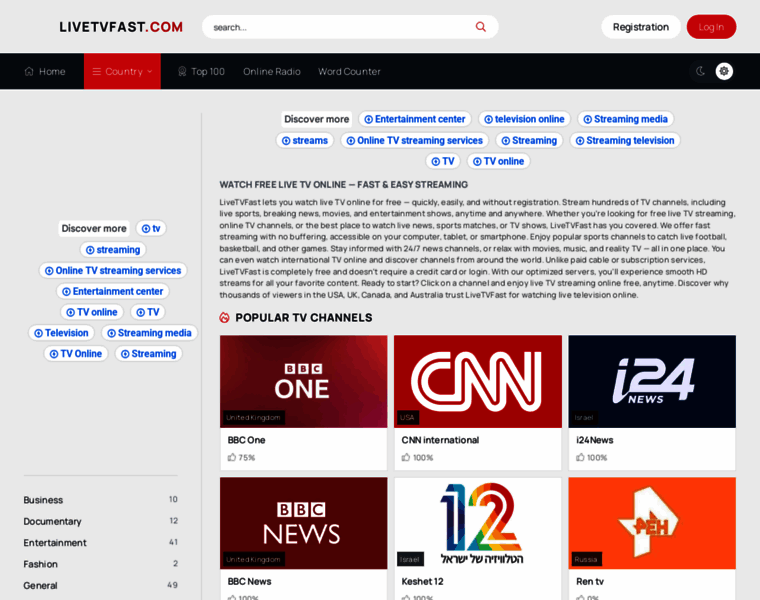Click the LIVETVFAST.COM site logo
The image size is (760, 600).
pyautogui.click(x=121, y=27)
